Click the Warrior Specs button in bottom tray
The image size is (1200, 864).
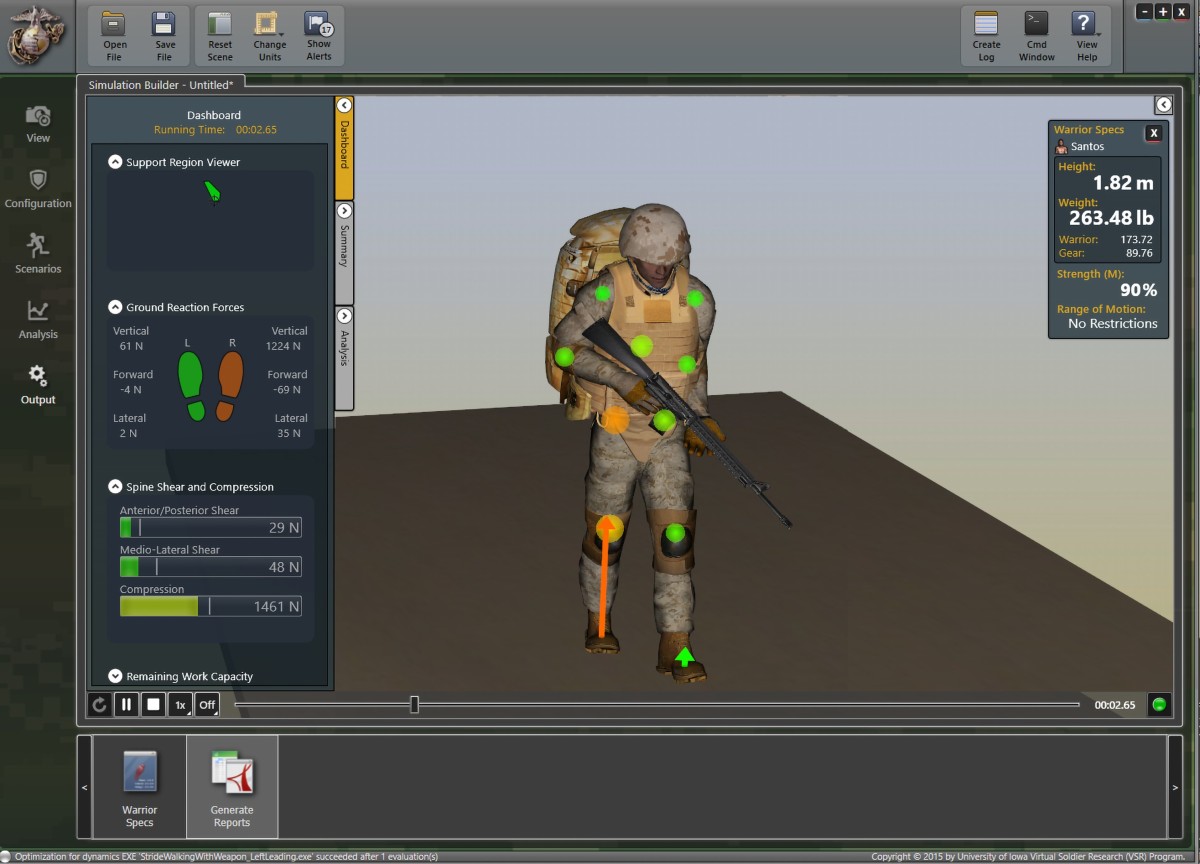click(140, 787)
